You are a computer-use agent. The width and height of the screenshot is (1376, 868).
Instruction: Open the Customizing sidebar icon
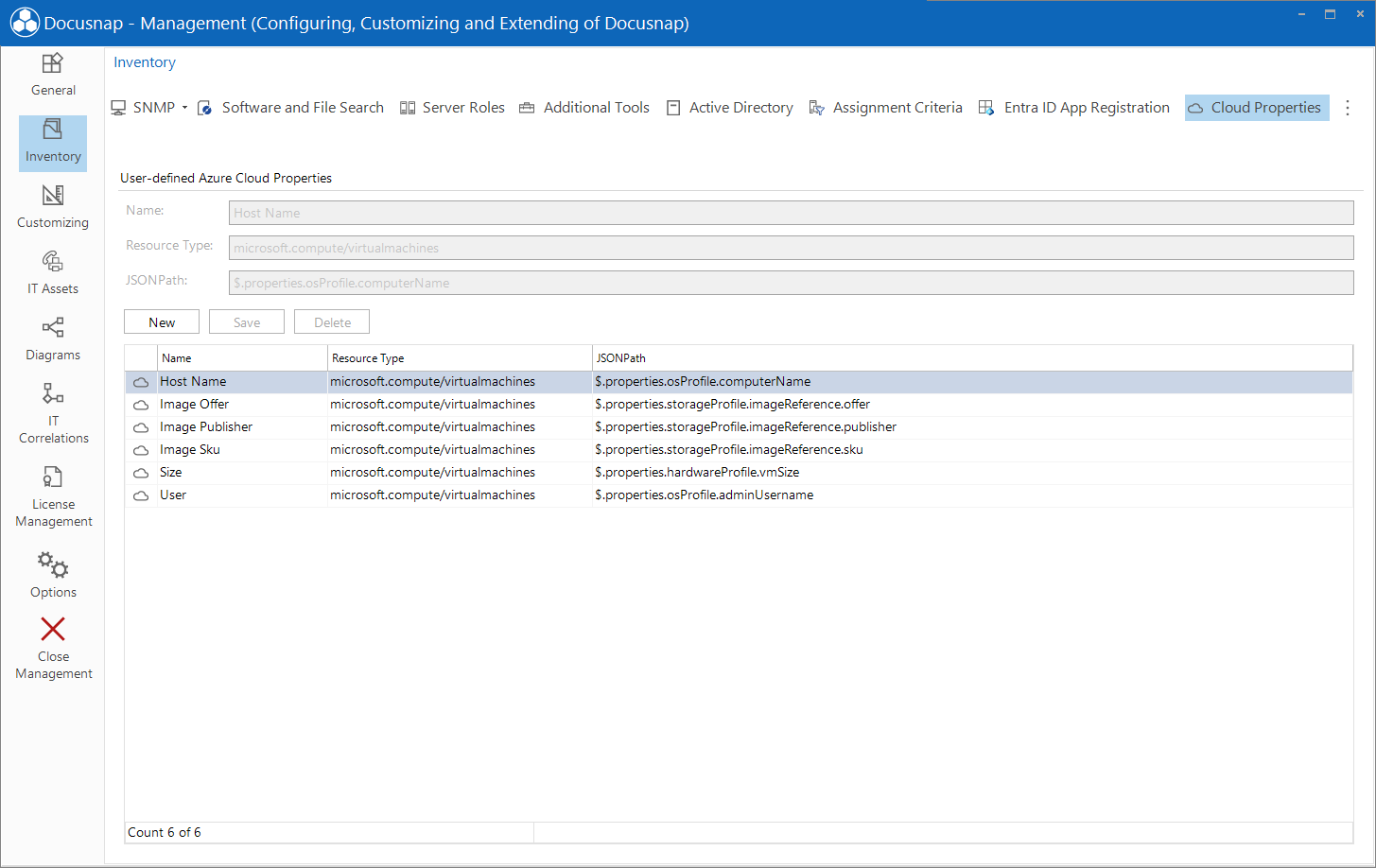coord(53,195)
